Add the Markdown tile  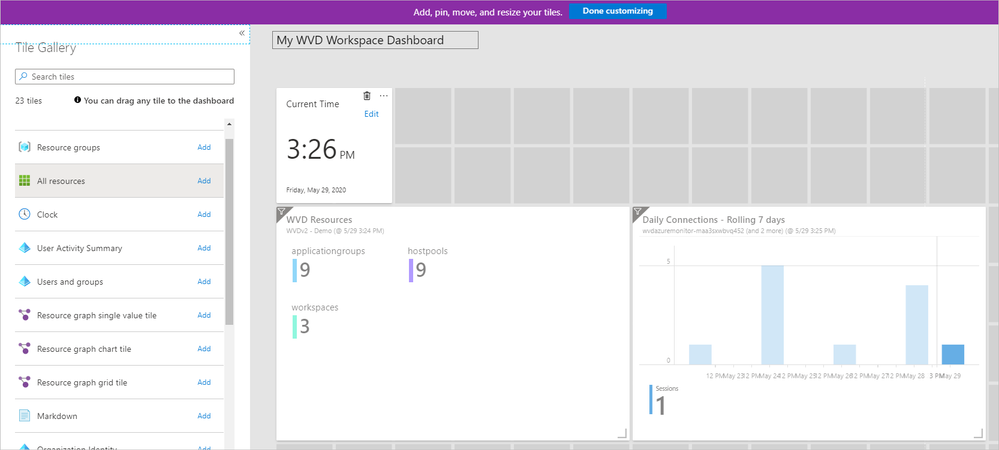[x=204, y=416]
